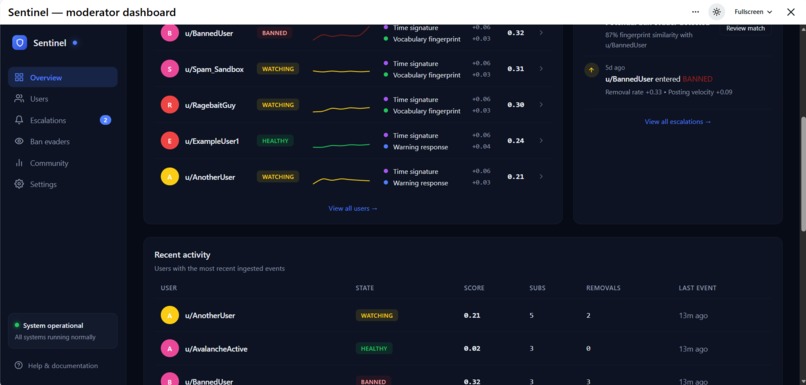The height and width of the screenshot is (385, 806).
Task: Open the three-dot more options menu
Action: (x=695, y=12)
